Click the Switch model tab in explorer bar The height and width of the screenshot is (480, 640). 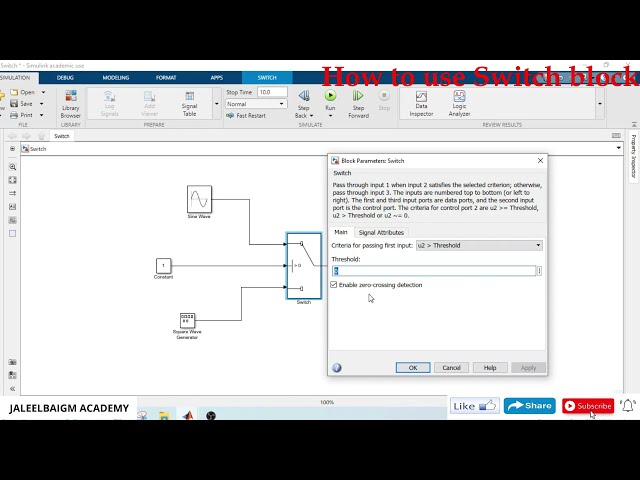pos(62,136)
